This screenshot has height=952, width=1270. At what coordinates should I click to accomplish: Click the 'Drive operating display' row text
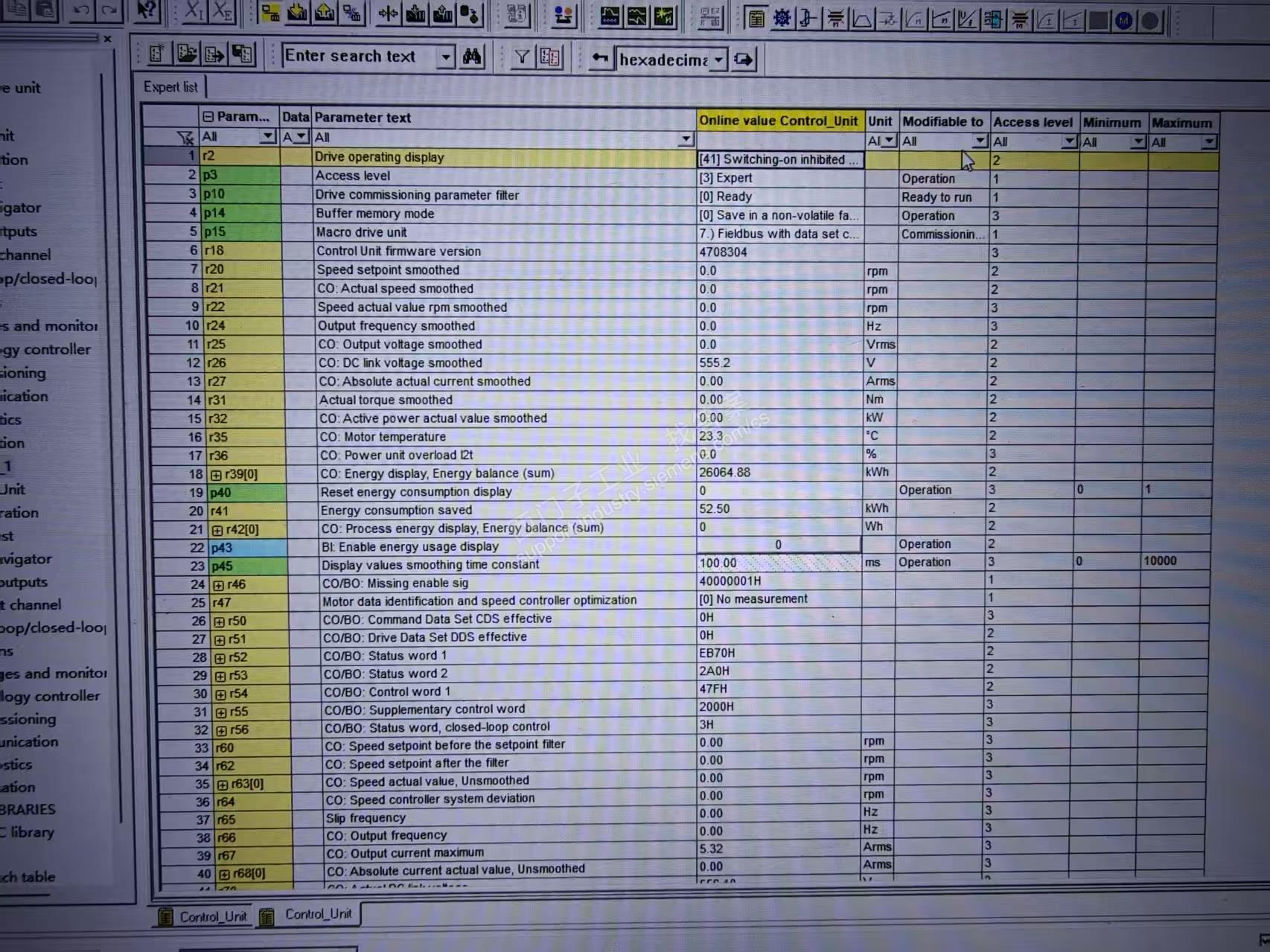tap(379, 157)
